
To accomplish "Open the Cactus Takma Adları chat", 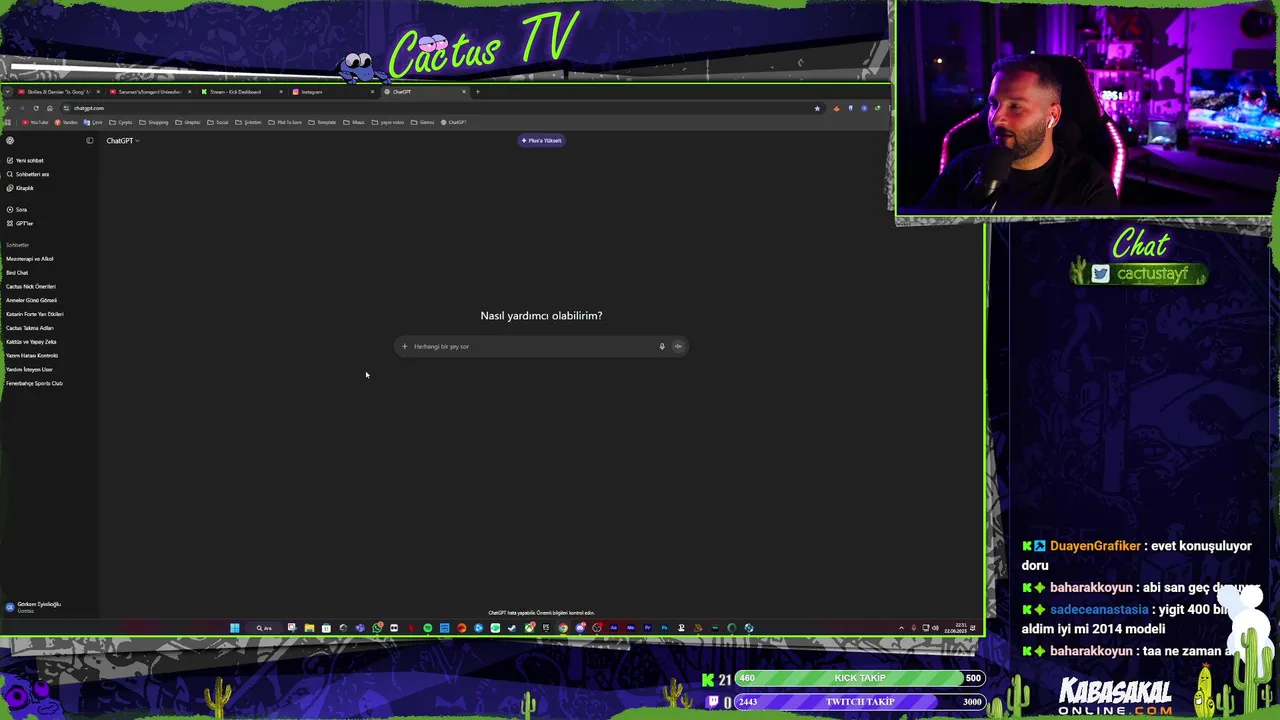I will point(30,328).
